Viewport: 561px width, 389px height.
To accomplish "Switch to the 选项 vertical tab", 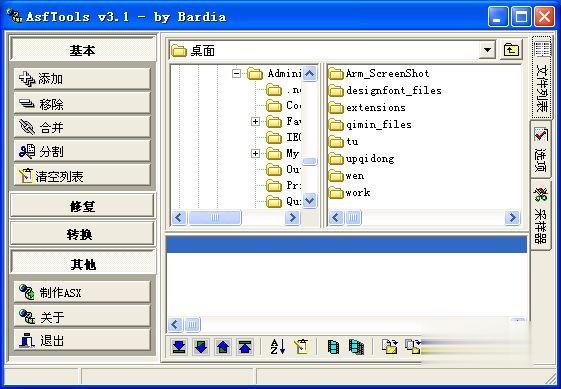I will pos(541,150).
